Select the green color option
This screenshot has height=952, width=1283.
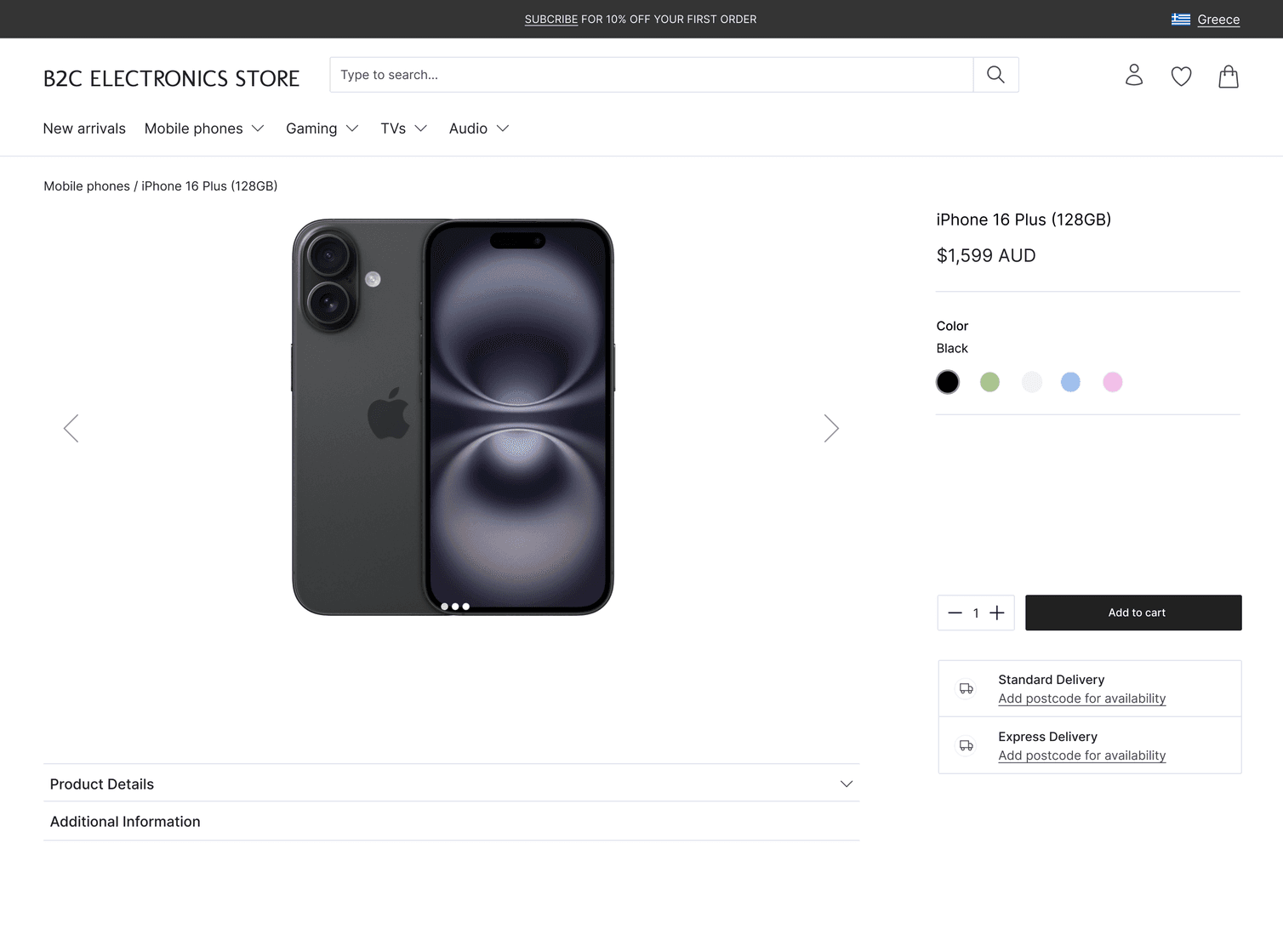989,382
